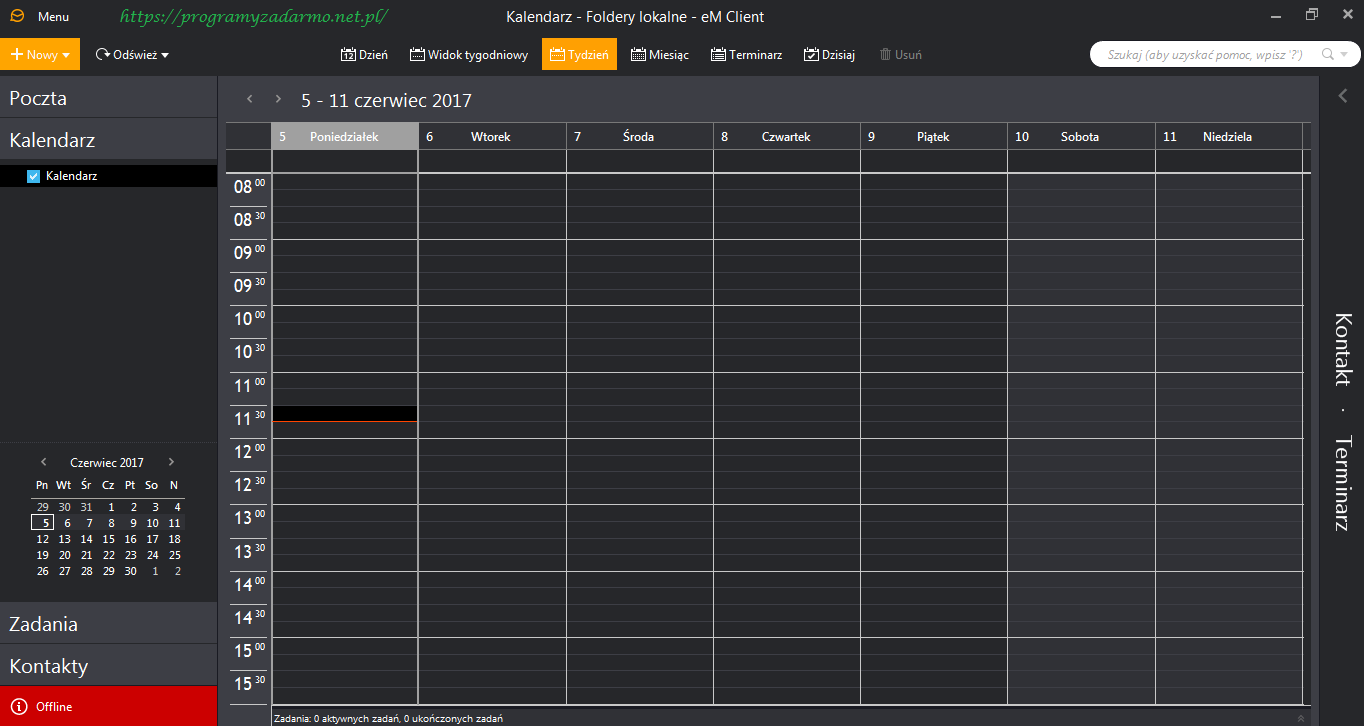1365x727 pixels.
Task: Expand the collapsed right sidebar
Action: [x=1343, y=96]
